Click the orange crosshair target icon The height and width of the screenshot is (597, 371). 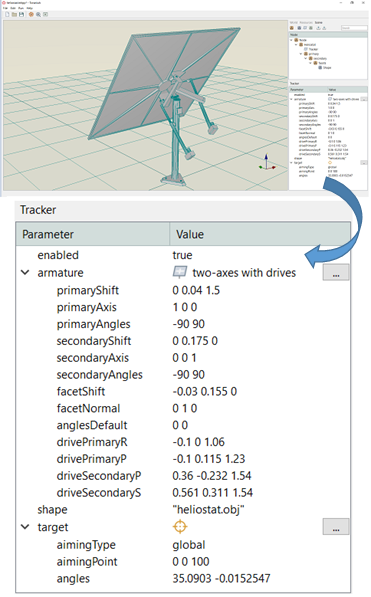[x=180, y=527]
